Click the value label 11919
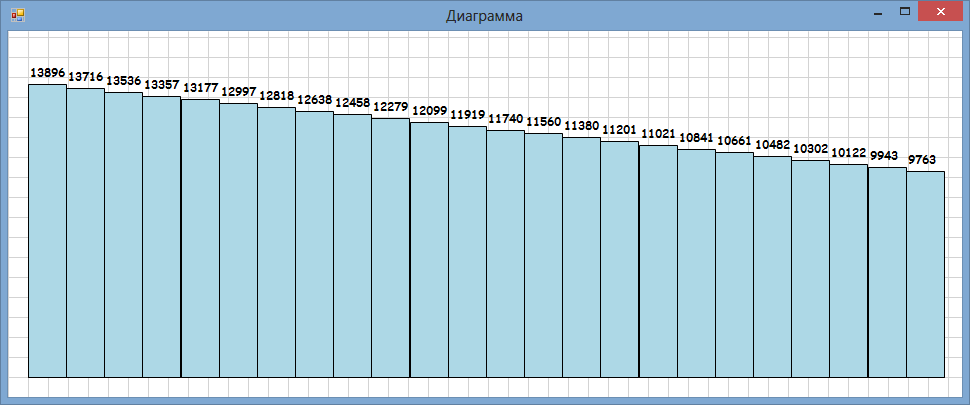The image size is (970, 405). click(x=468, y=115)
